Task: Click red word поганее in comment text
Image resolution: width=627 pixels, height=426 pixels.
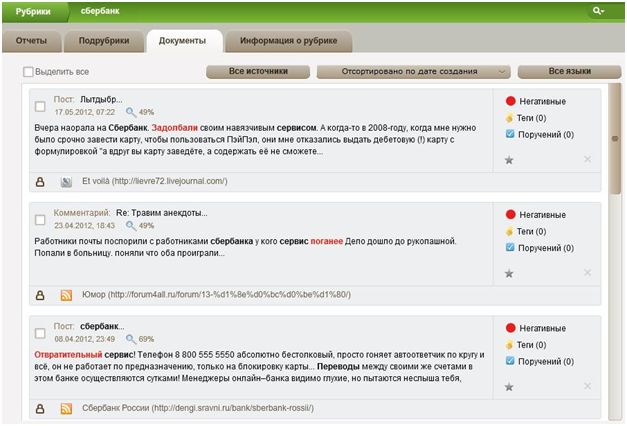Action: point(327,241)
